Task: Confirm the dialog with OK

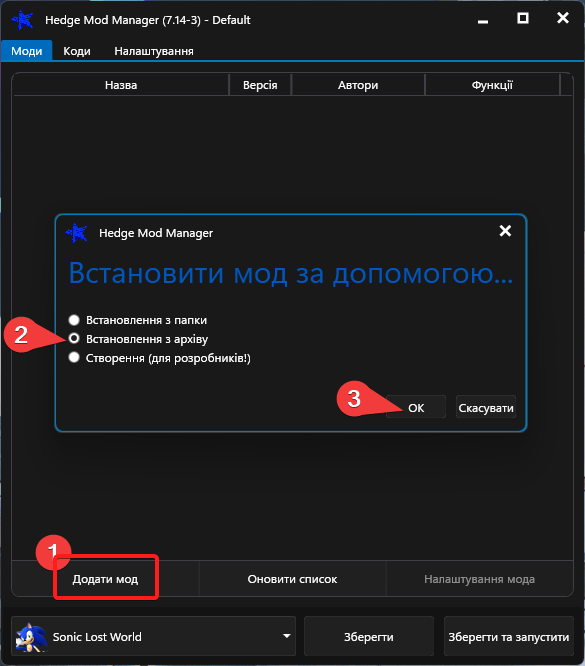Action: [x=416, y=407]
